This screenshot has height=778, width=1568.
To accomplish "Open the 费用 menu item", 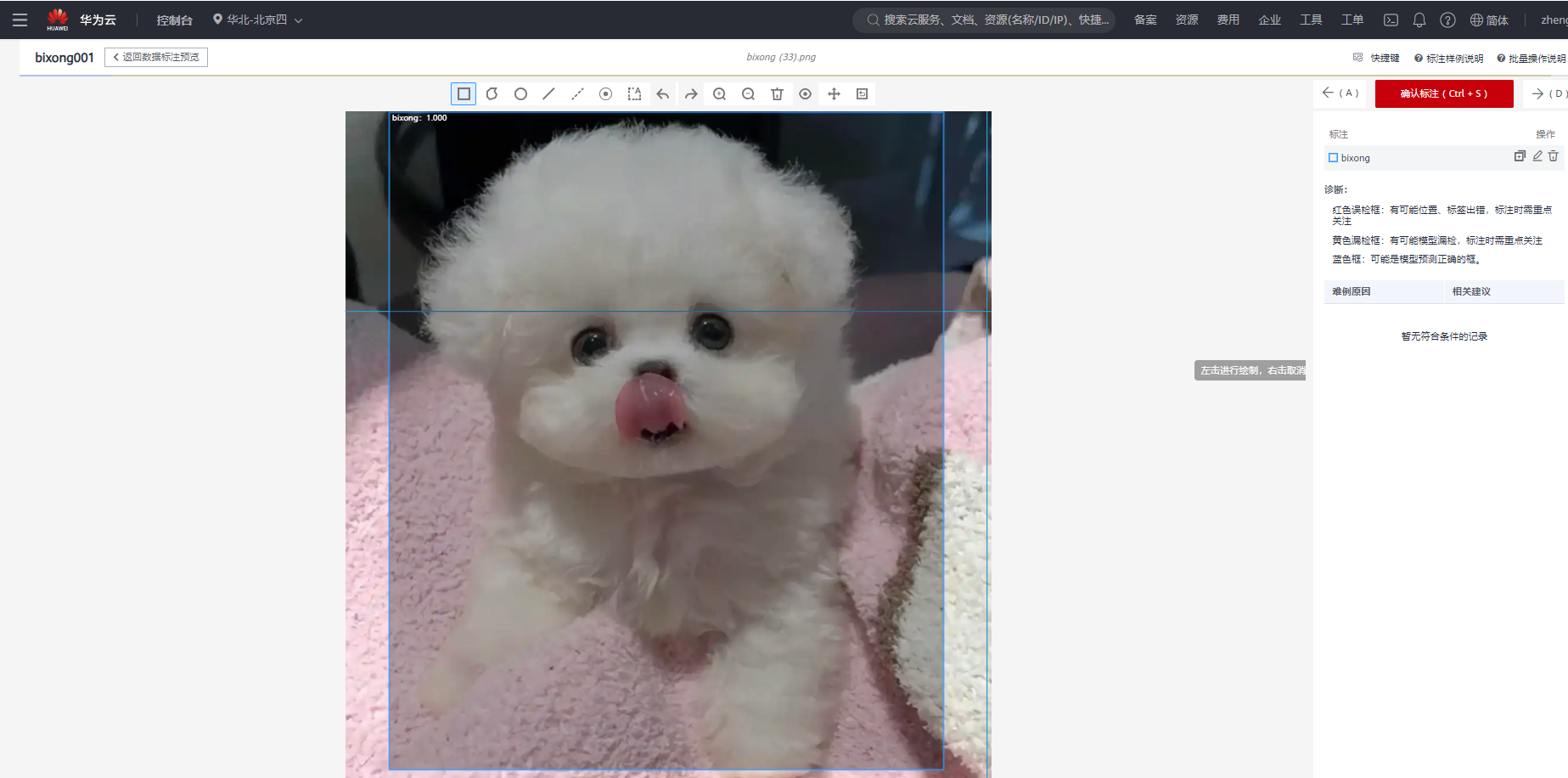I will point(1228,20).
